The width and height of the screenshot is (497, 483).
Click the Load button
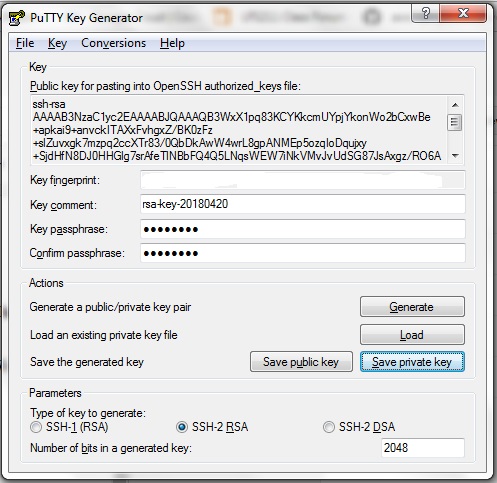[412, 335]
